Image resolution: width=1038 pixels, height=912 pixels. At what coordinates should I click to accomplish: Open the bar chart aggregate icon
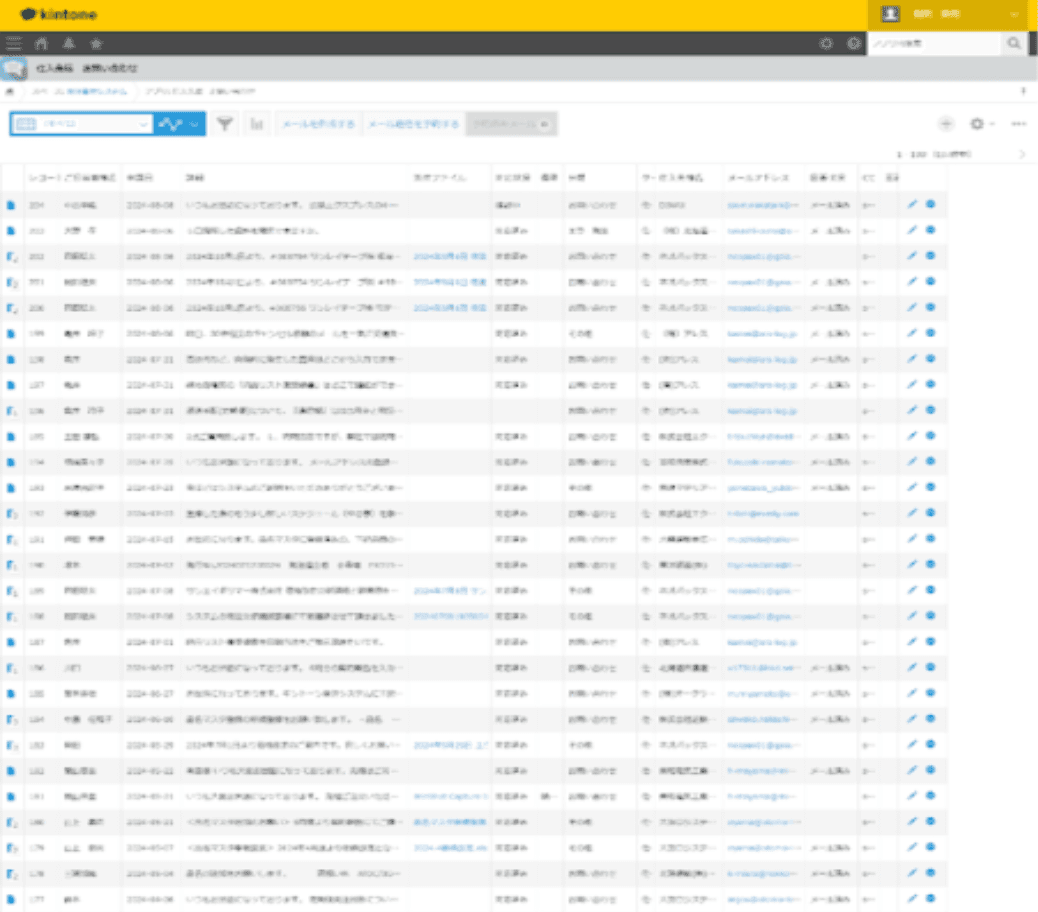(x=257, y=124)
